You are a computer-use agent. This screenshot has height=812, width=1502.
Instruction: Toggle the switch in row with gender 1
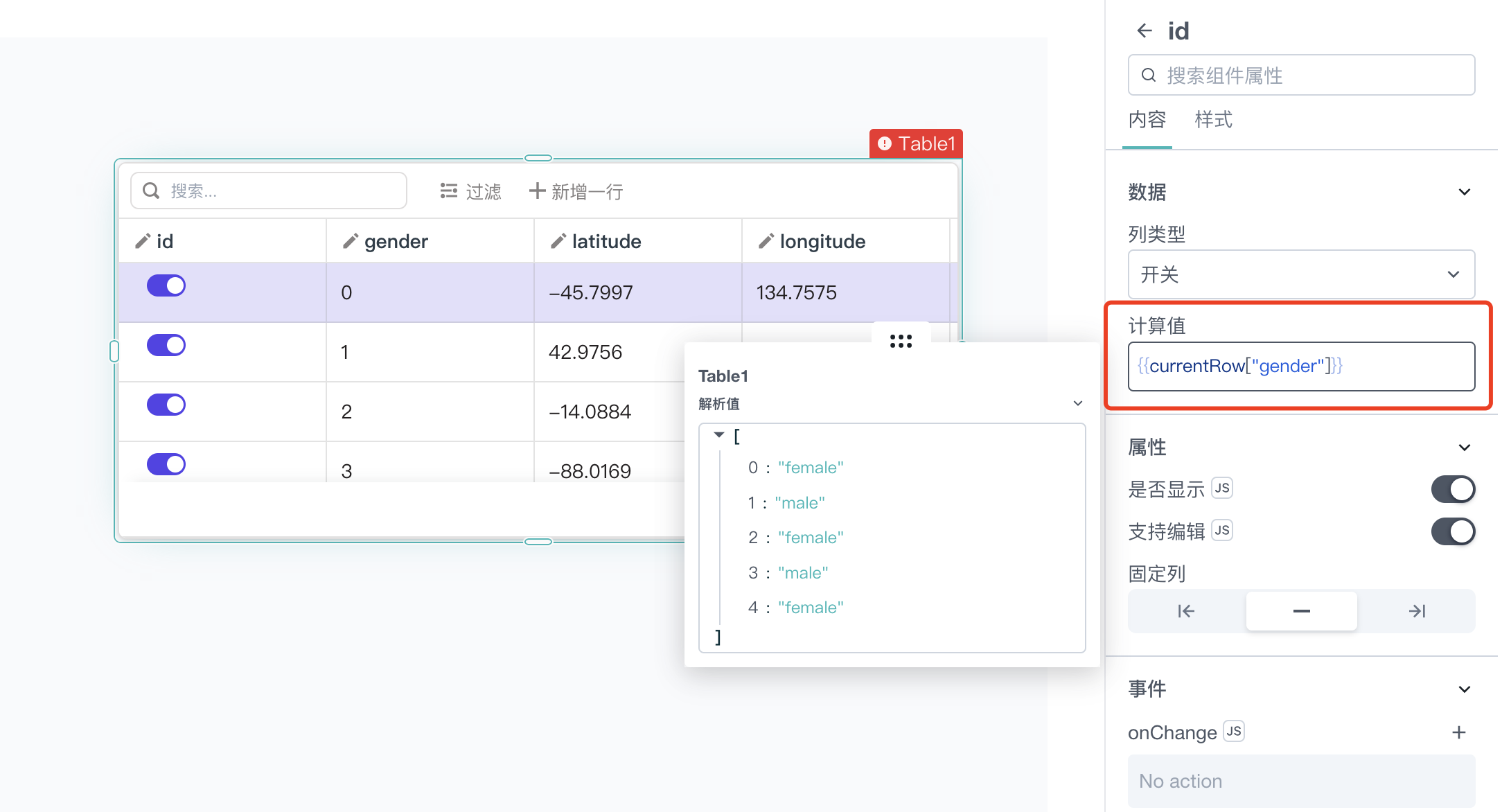coord(166,345)
